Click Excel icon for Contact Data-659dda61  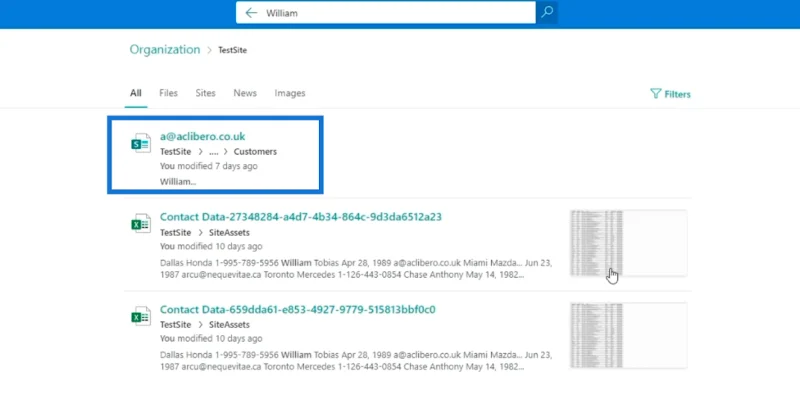tap(141, 316)
